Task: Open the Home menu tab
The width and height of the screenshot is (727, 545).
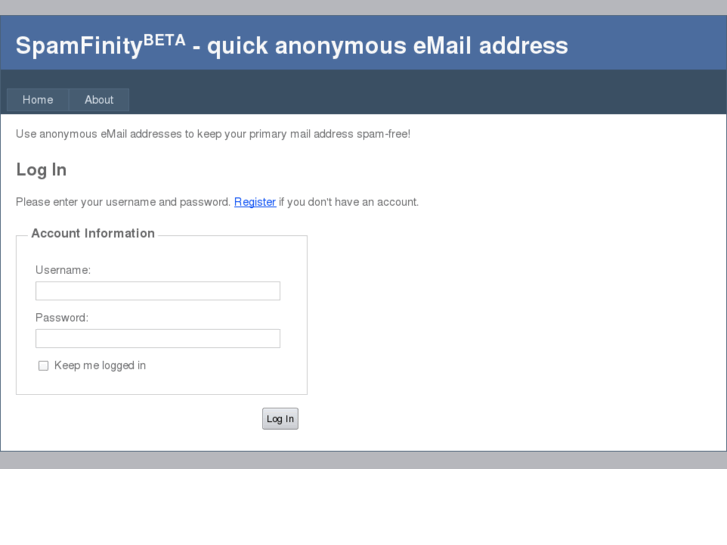Action: pyautogui.click(x=38, y=100)
